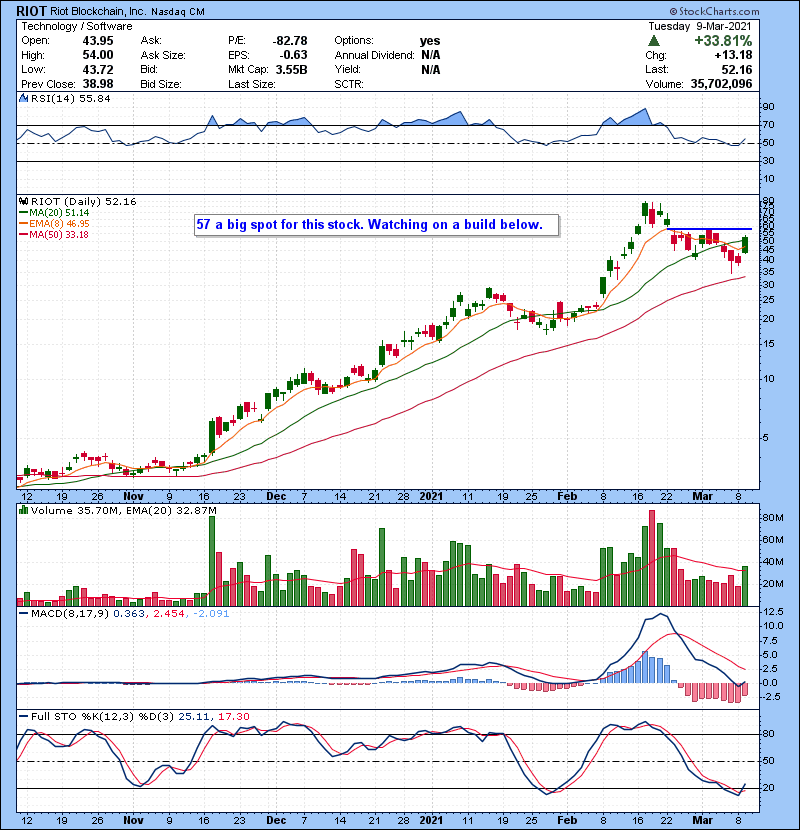
Task: Click the 'Feb' label on the price chart axis
Action: pyautogui.click(x=567, y=497)
